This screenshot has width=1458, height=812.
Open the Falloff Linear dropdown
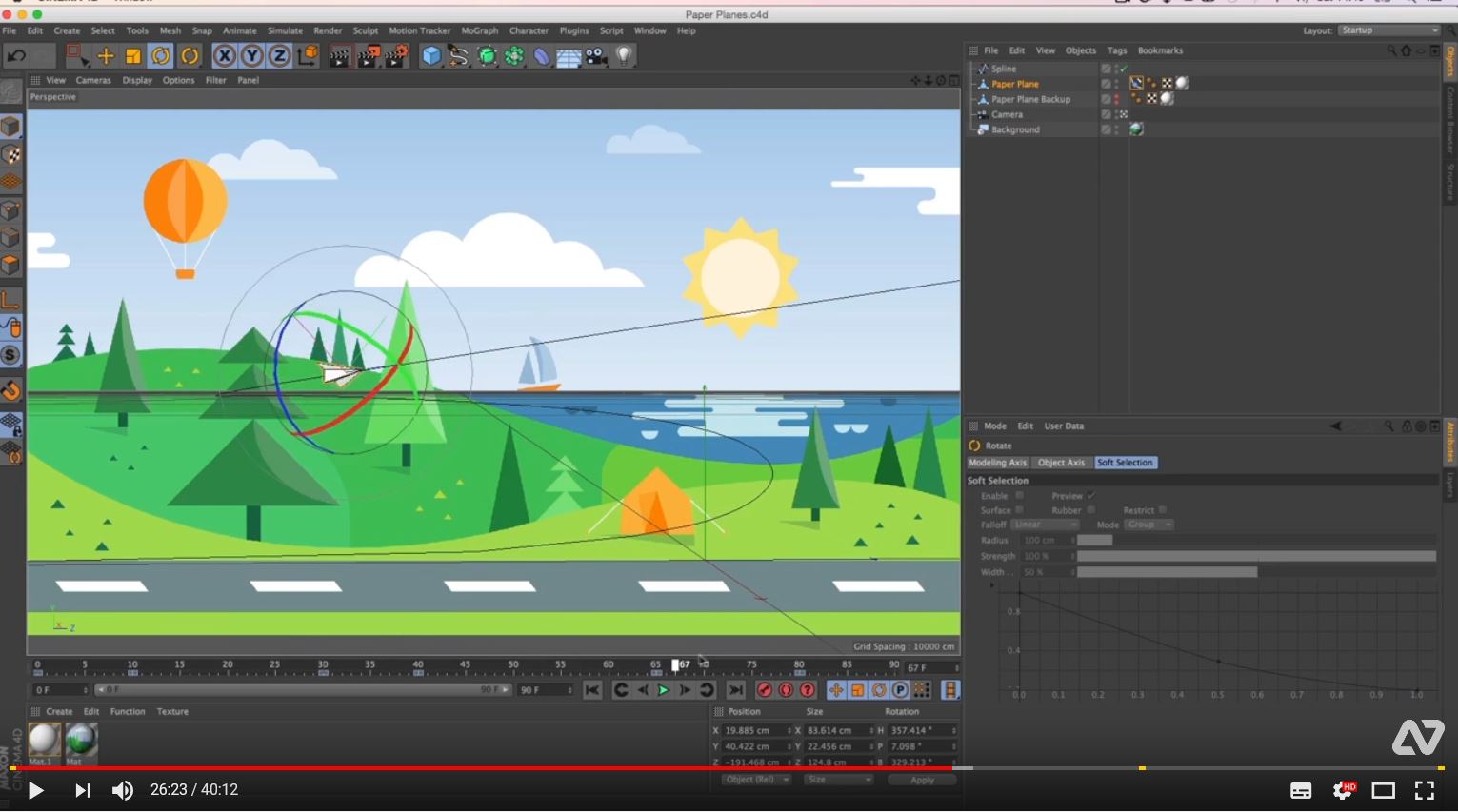1044,525
